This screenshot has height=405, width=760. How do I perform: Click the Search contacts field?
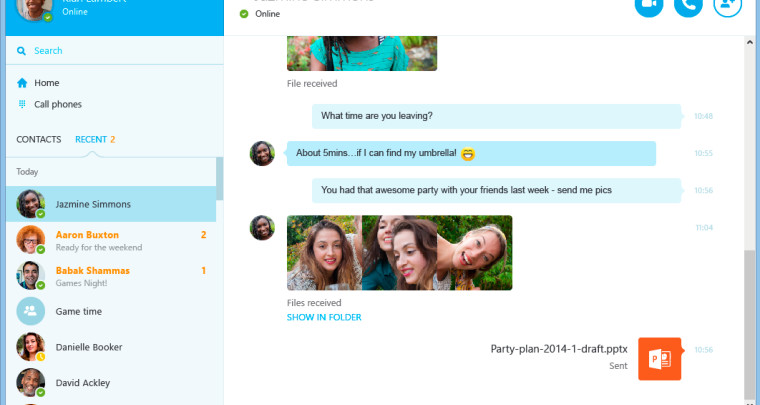coord(110,51)
